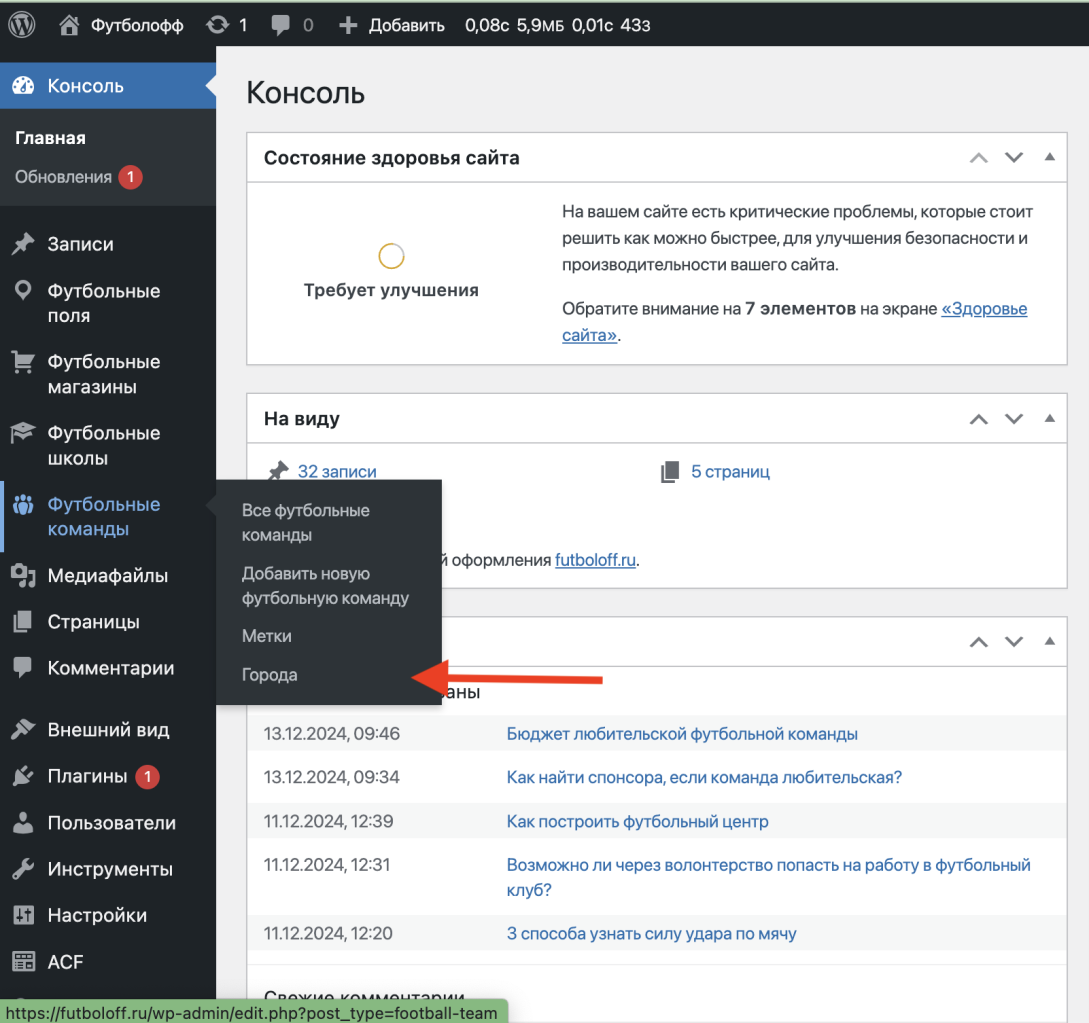
Task: Click the graduation cap icon for Футбольные школы
Action: (23, 432)
